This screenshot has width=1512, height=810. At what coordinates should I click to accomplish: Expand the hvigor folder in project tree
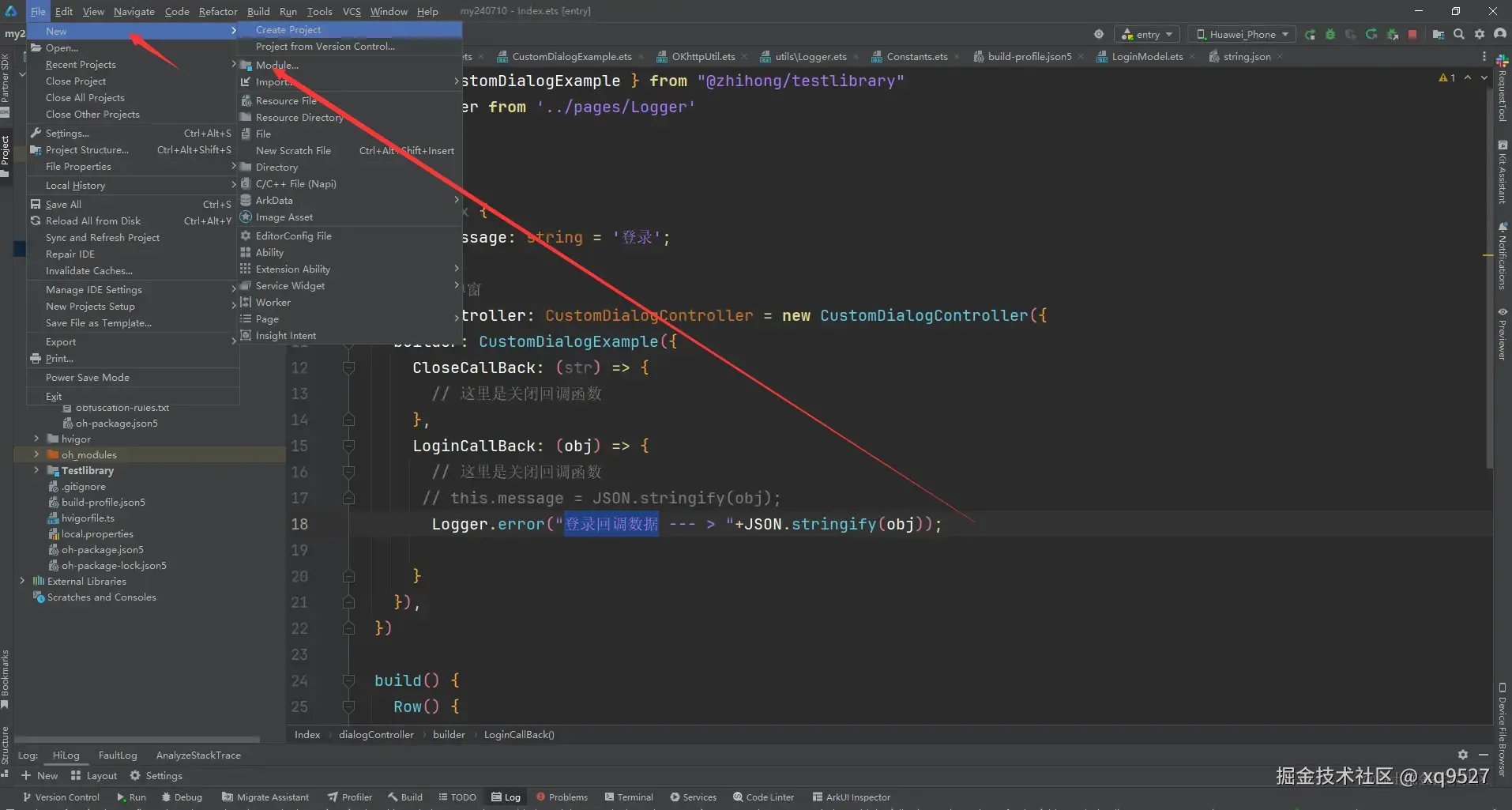click(36, 439)
